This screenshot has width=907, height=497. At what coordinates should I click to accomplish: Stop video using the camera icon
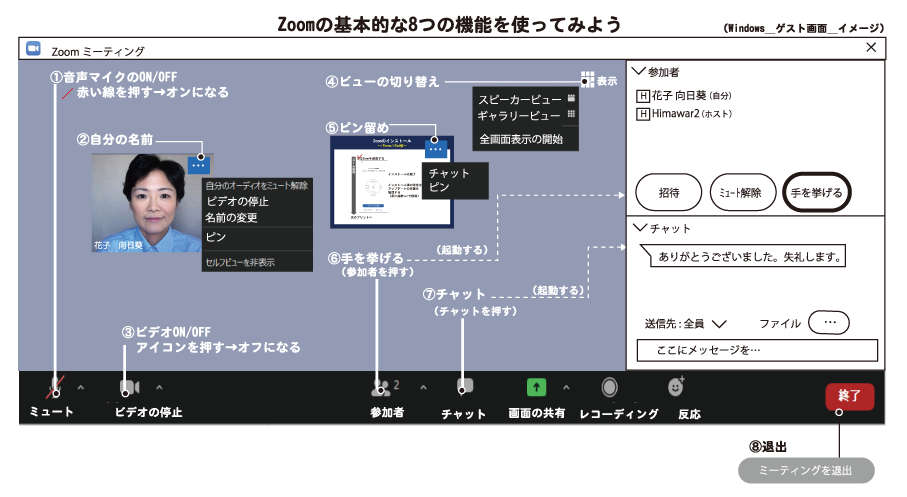pyautogui.click(x=128, y=388)
